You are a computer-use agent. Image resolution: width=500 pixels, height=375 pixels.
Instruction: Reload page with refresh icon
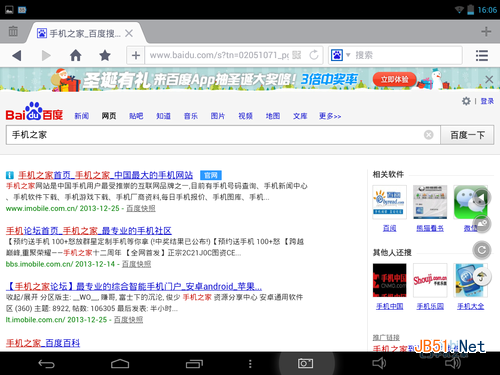pos(314,55)
